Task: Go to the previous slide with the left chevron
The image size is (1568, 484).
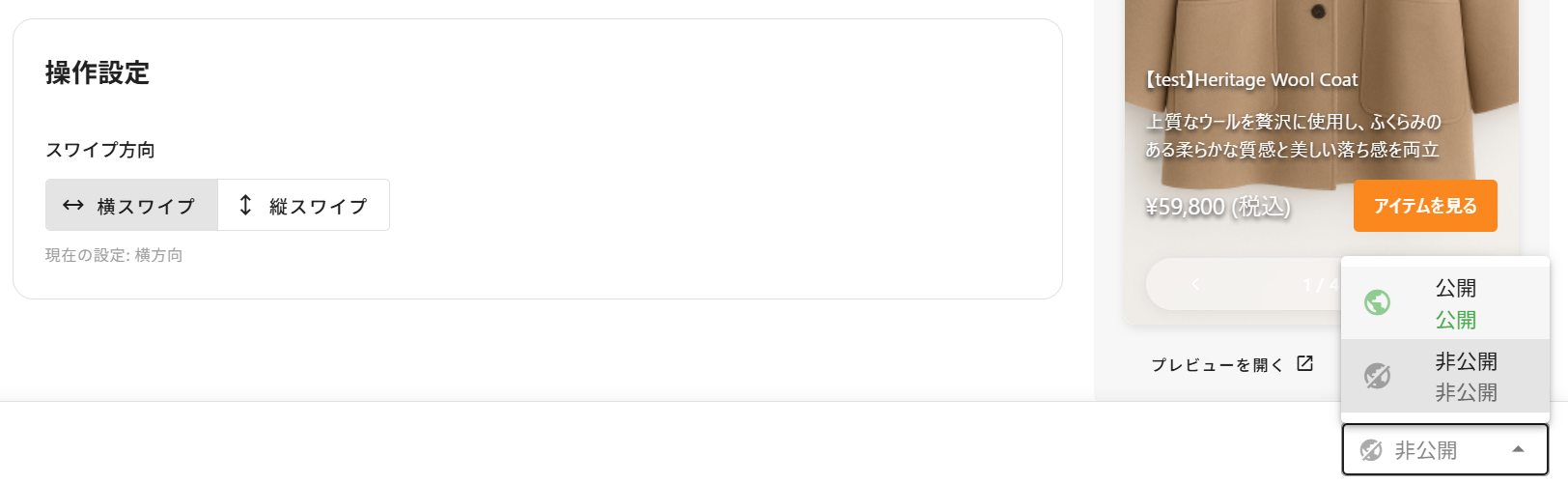Action: click(1195, 284)
